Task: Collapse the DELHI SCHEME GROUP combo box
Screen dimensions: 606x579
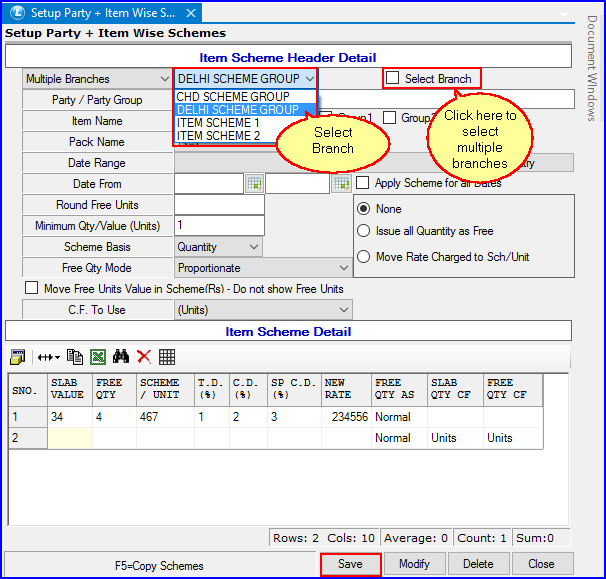Action: point(310,79)
